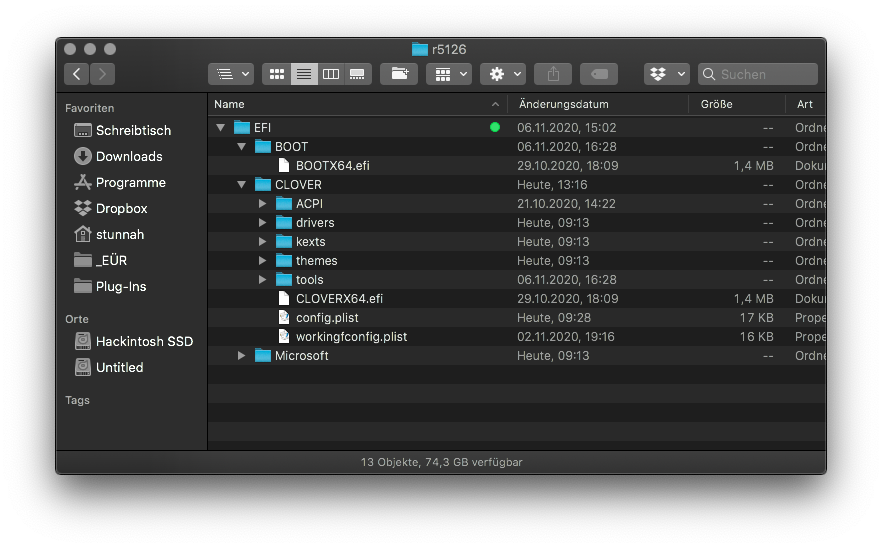Viewport: 882px width, 548px height.
Task: Select the Untitled volume
Action: click(109, 367)
